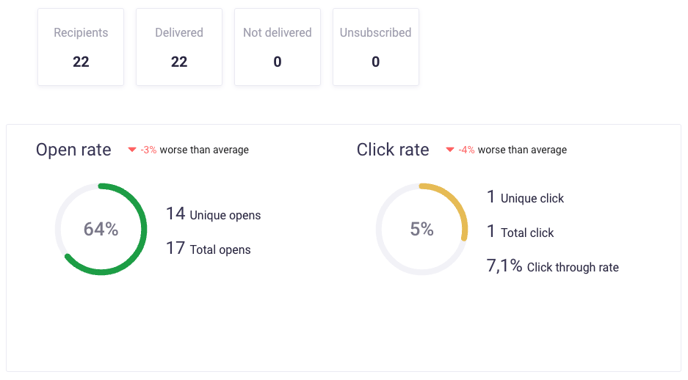Click the 7,1% Click through rate
Screen dimensions: 688x380
click(x=553, y=266)
